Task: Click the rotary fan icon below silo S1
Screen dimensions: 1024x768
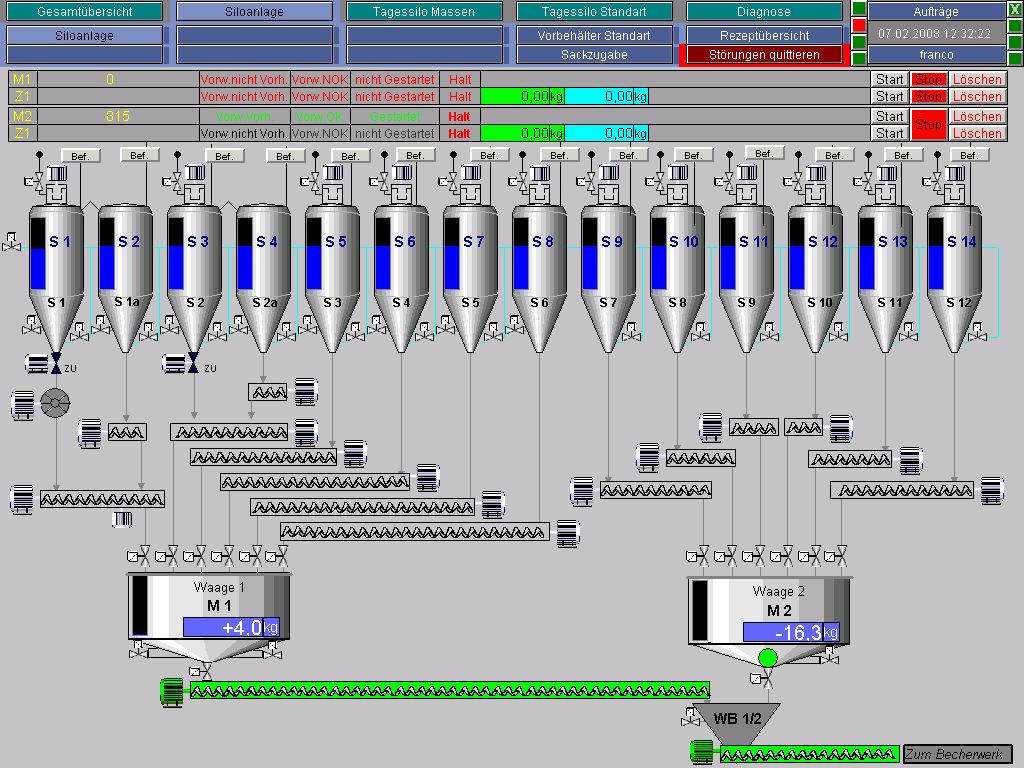Action: coord(55,403)
